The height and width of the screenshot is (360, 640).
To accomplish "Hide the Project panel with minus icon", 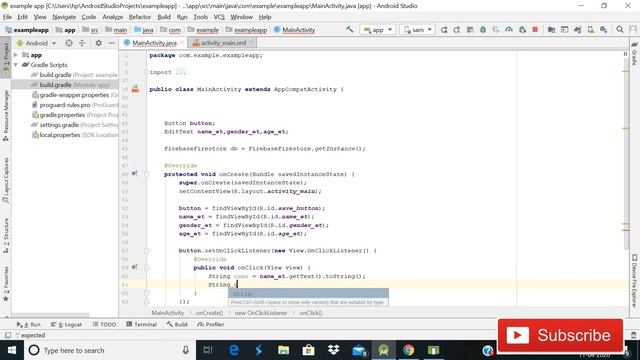I will 111,43.
